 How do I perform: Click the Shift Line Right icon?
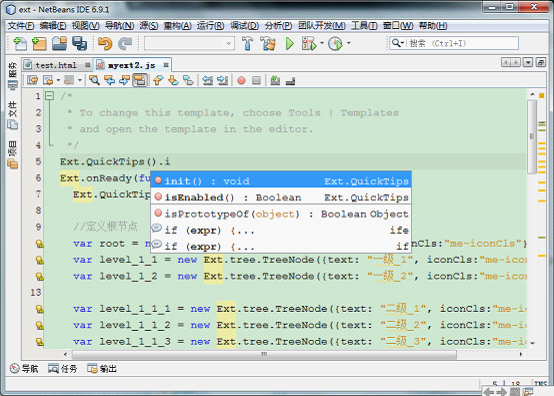tap(222, 81)
